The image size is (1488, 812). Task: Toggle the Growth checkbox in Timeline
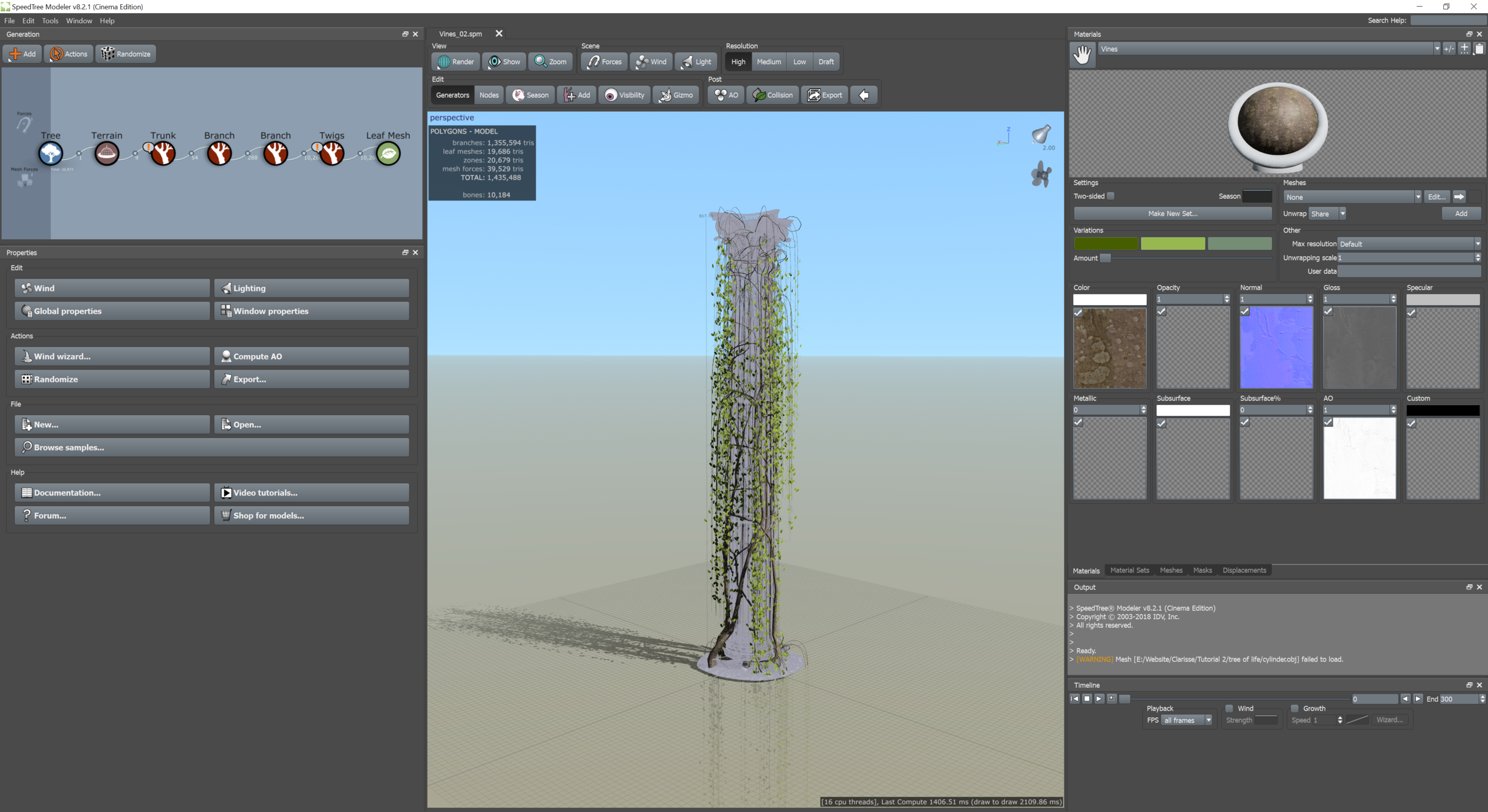click(x=1295, y=708)
